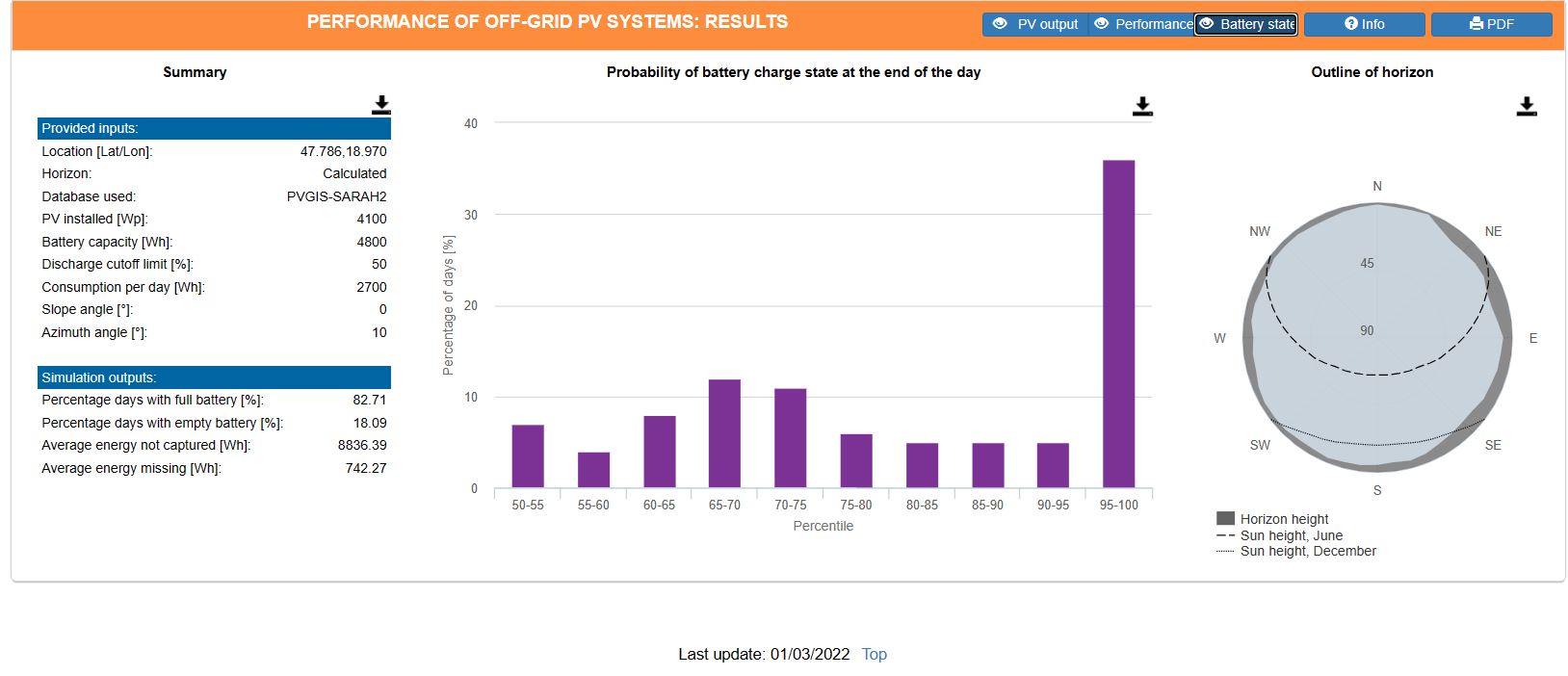Click the 95-100 percentile bar

pyautogui.click(x=1118, y=324)
